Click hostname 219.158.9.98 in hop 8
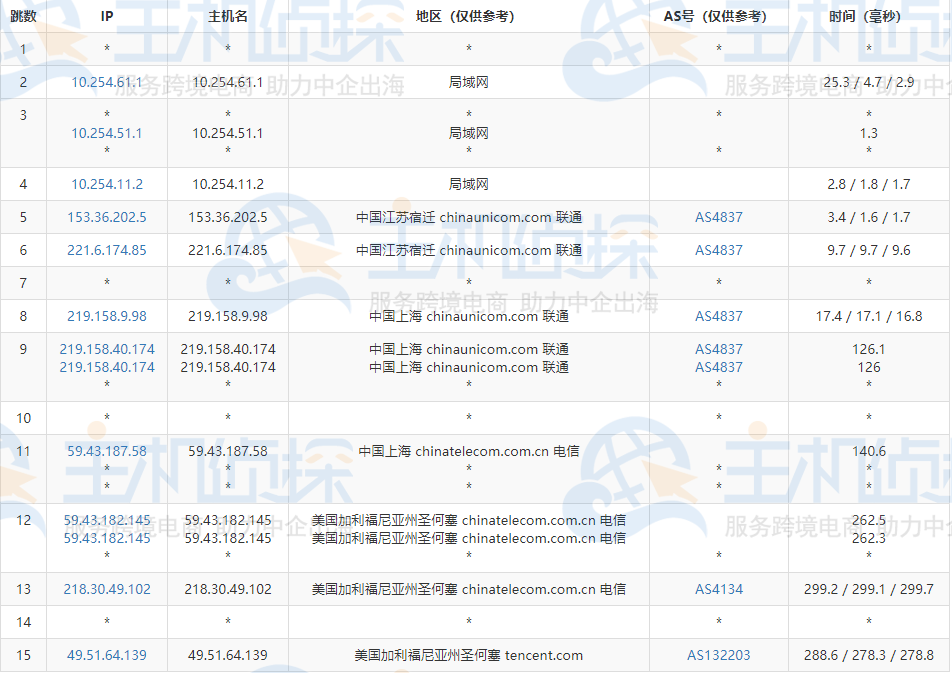This screenshot has width=952, height=673. (x=227, y=315)
